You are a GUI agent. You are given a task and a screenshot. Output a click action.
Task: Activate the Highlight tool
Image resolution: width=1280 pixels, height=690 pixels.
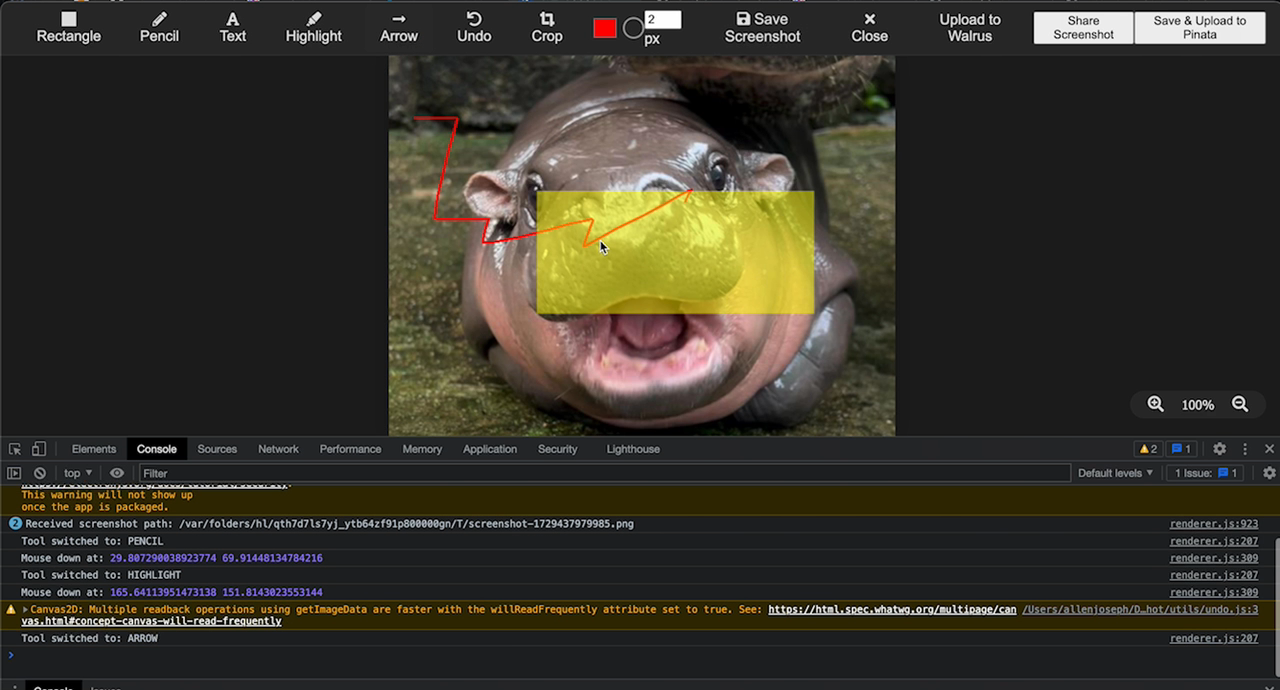[x=313, y=27]
